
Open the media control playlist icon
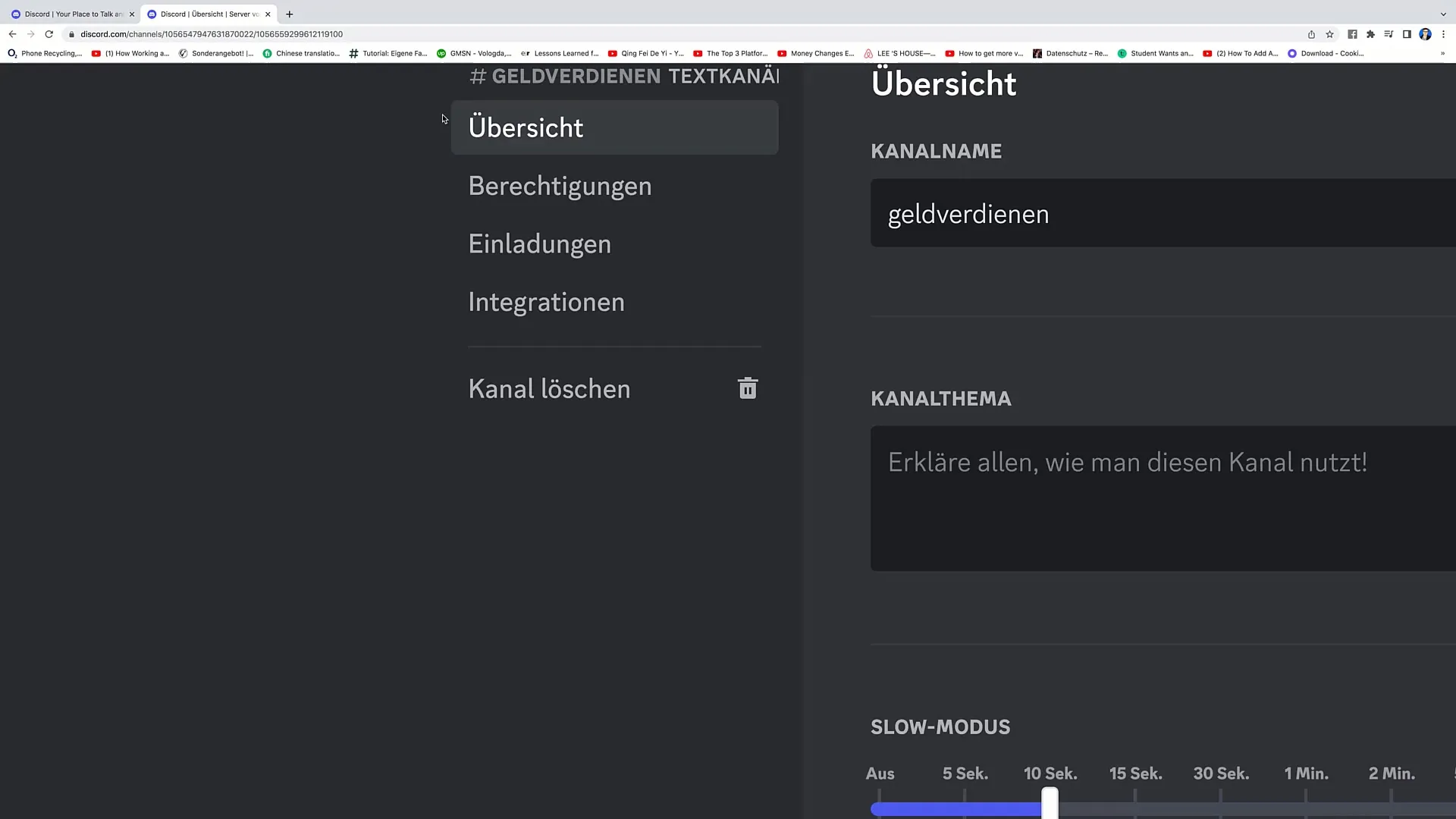[x=1389, y=34]
